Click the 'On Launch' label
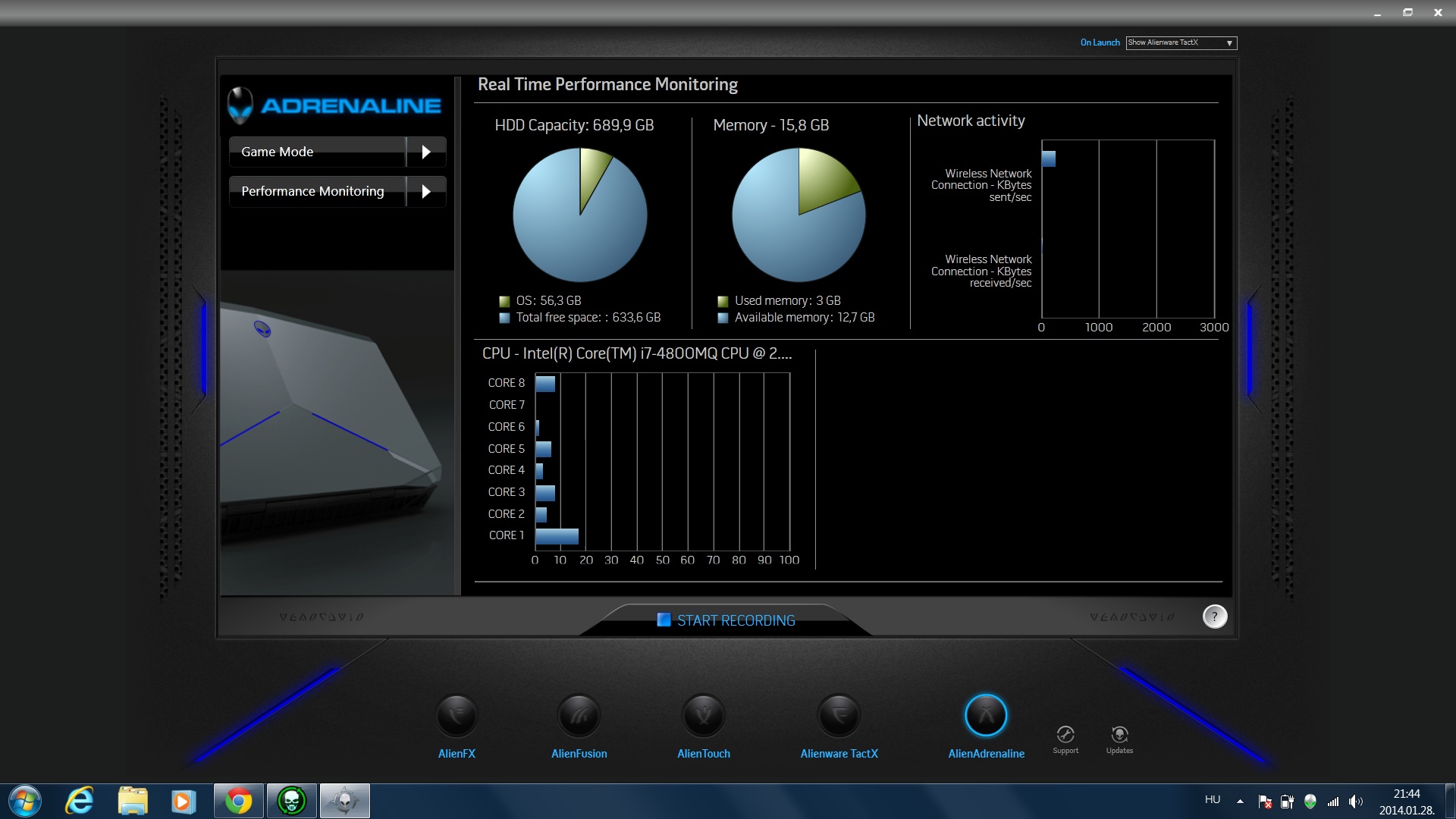 (x=1100, y=42)
